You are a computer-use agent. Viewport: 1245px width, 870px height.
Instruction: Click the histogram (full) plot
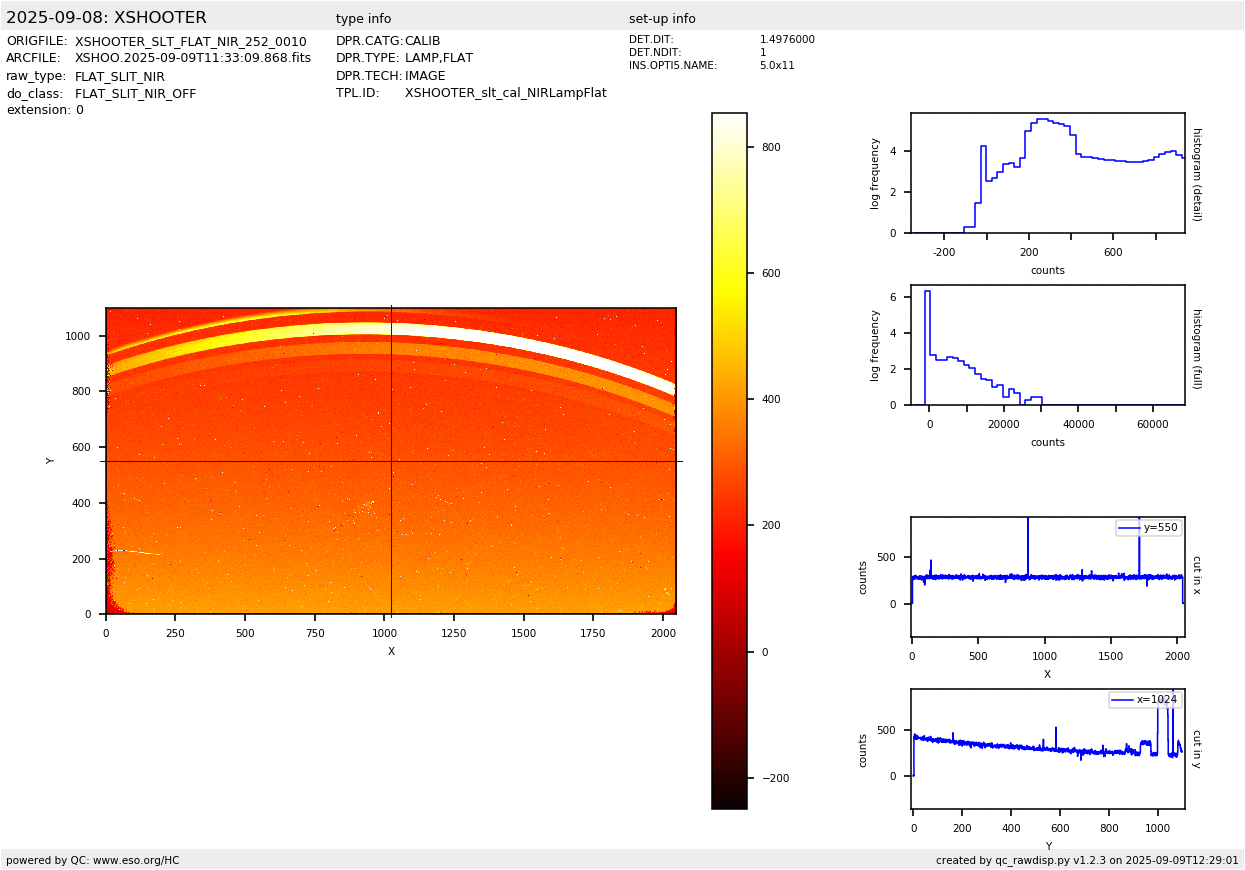click(1048, 345)
